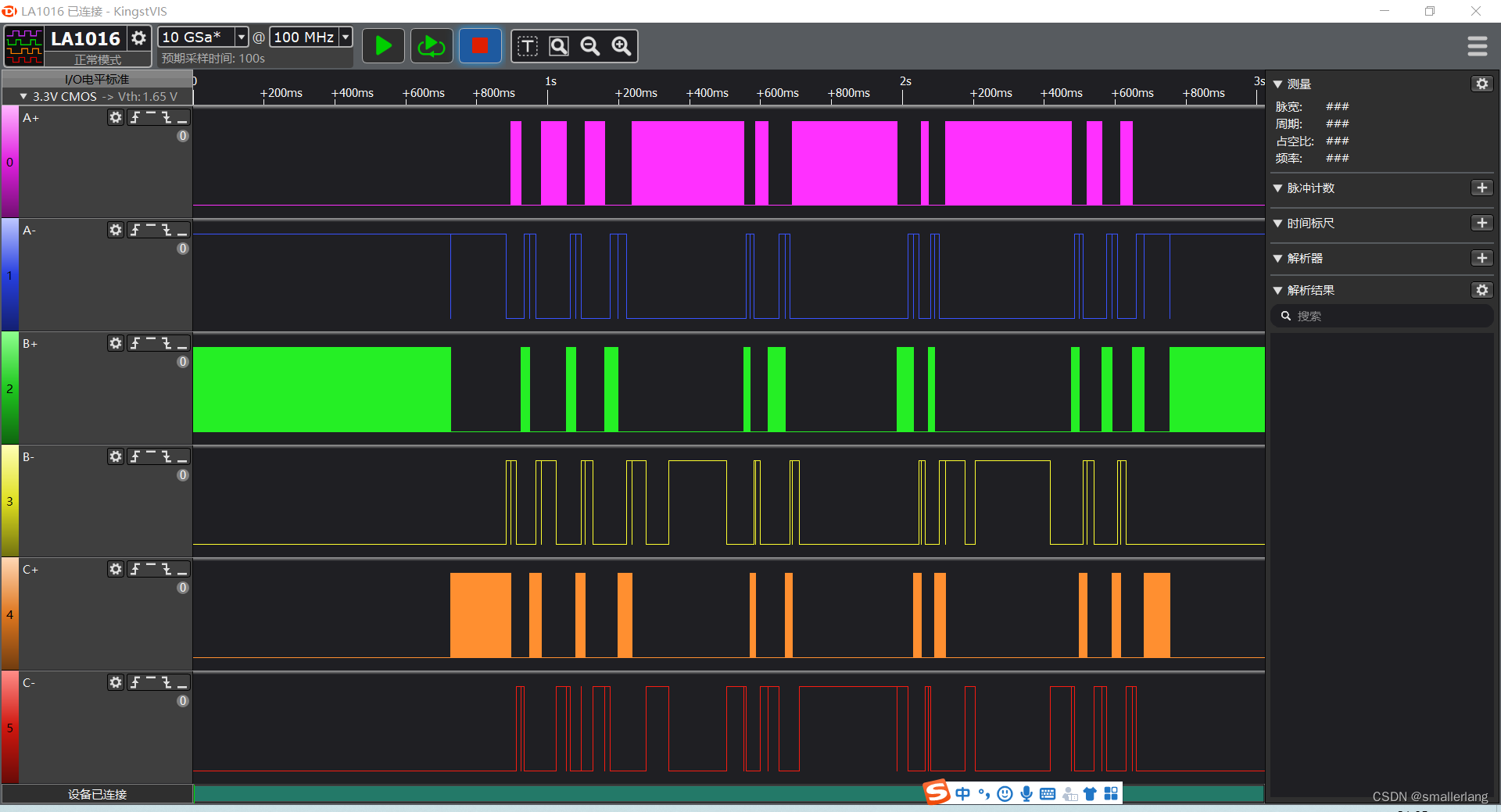Collapse the 解析结果 decode results panel
The width and height of the screenshot is (1501, 812).
pos(1277,291)
